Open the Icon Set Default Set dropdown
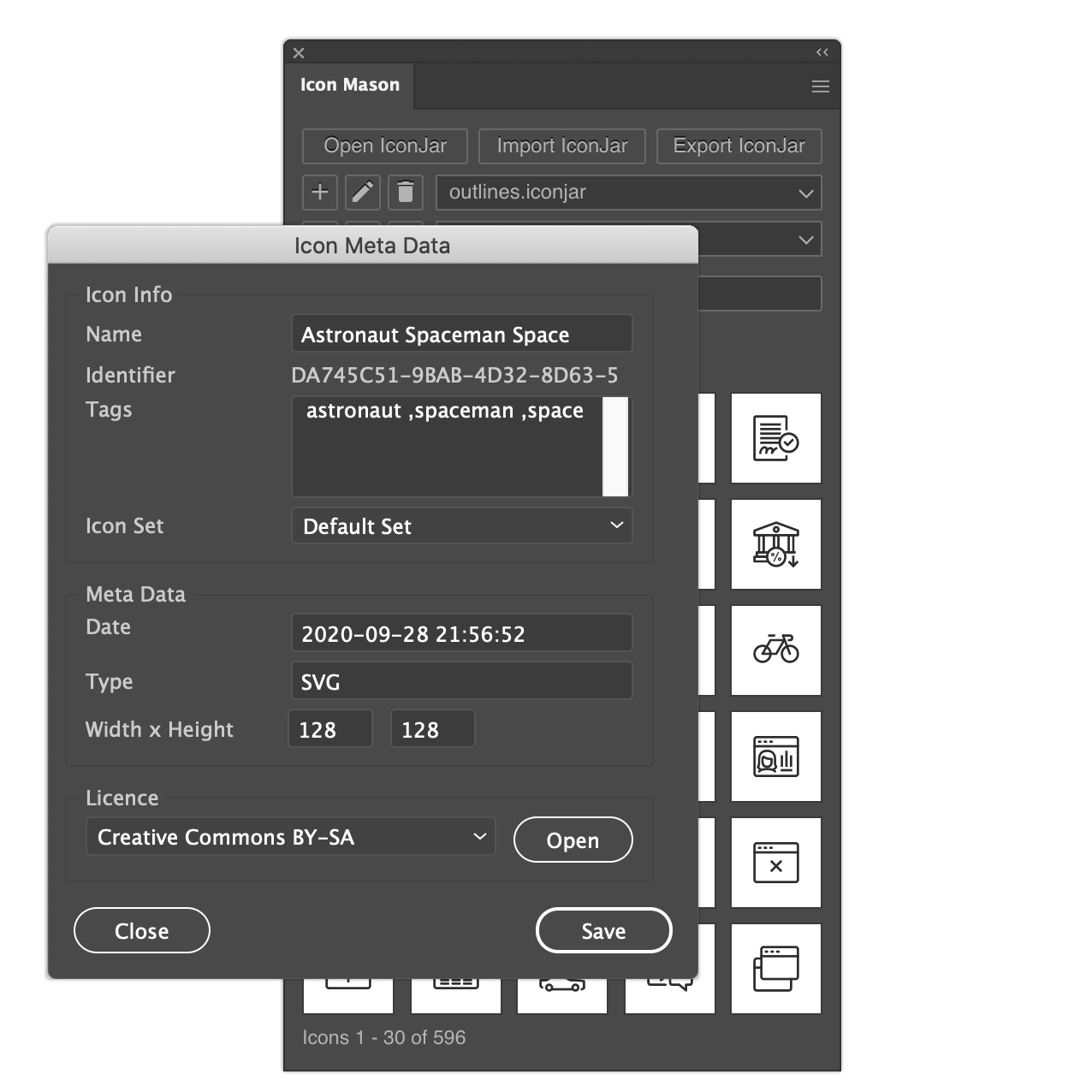Image resolution: width=1092 pixels, height=1092 pixels. click(462, 525)
